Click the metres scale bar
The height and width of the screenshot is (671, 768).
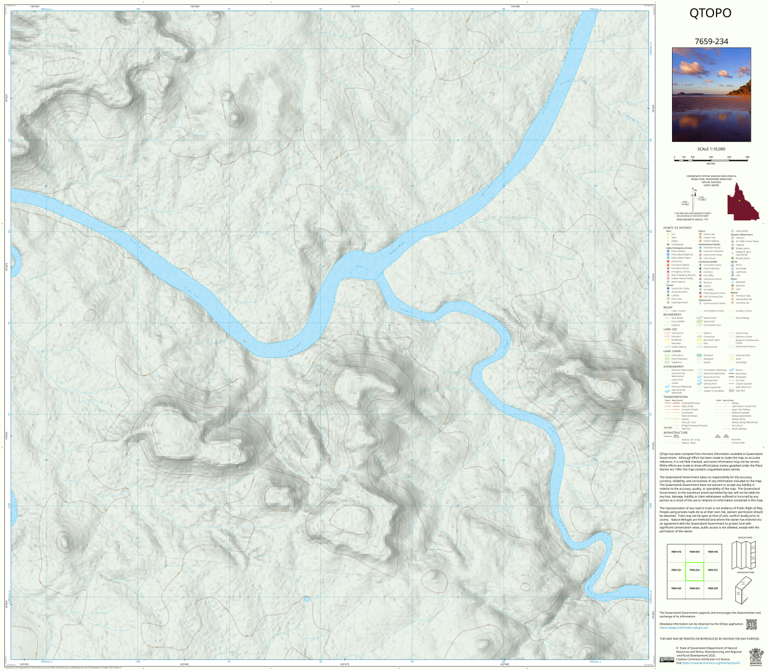point(711,158)
